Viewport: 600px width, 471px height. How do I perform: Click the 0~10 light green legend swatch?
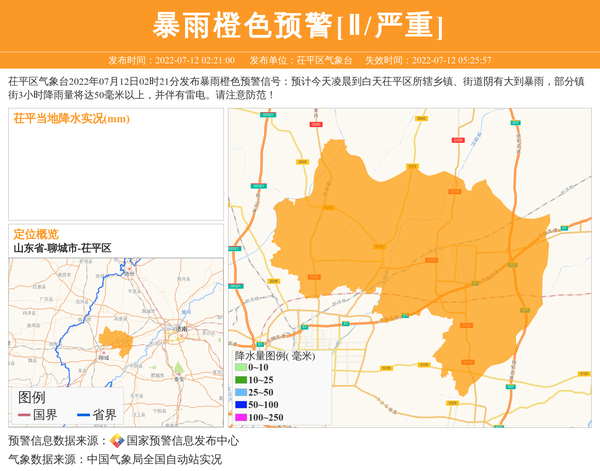pos(240,369)
